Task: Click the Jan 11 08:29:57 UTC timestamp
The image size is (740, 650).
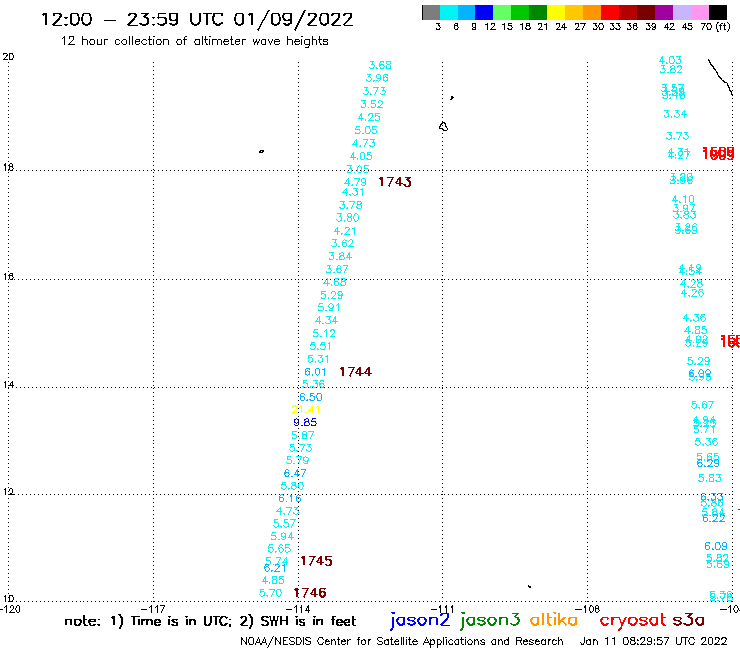Action: [x=653, y=642]
